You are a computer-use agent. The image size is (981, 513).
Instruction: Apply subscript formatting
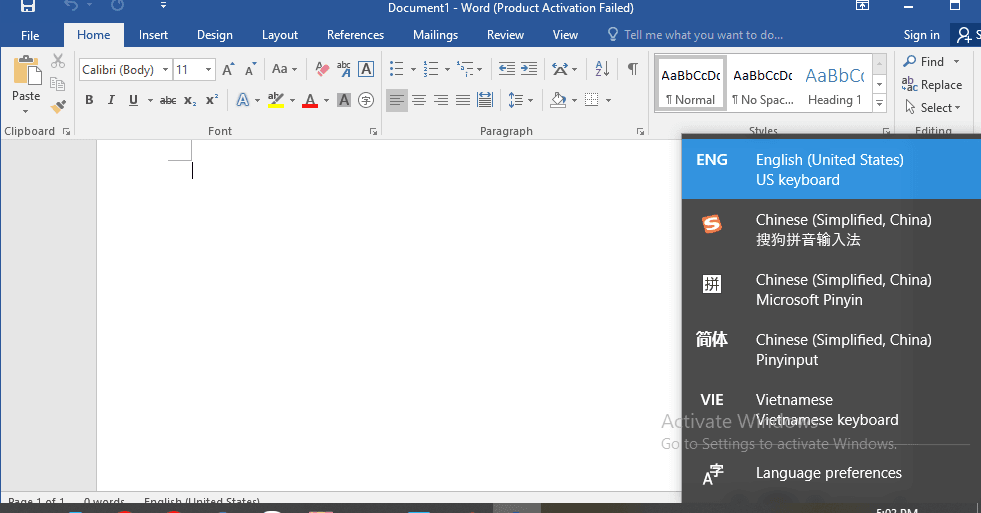point(190,100)
